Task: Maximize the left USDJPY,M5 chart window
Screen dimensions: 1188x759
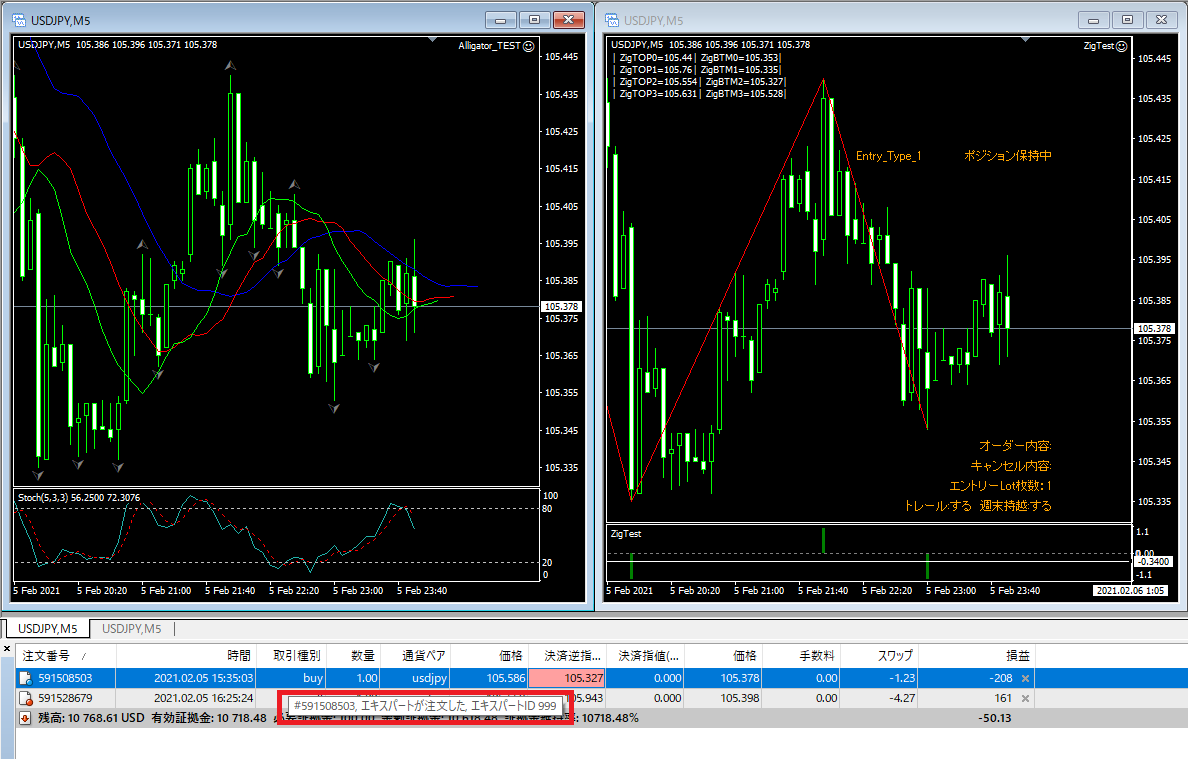Action: pyautogui.click(x=535, y=20)
